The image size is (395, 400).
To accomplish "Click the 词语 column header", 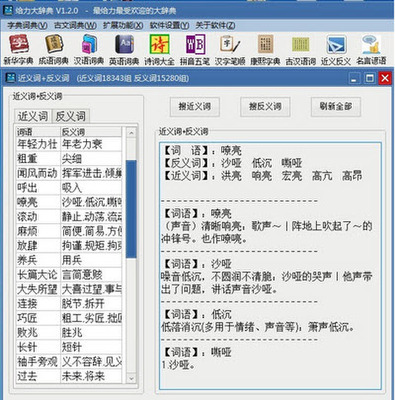I will (x=38, y=132).
